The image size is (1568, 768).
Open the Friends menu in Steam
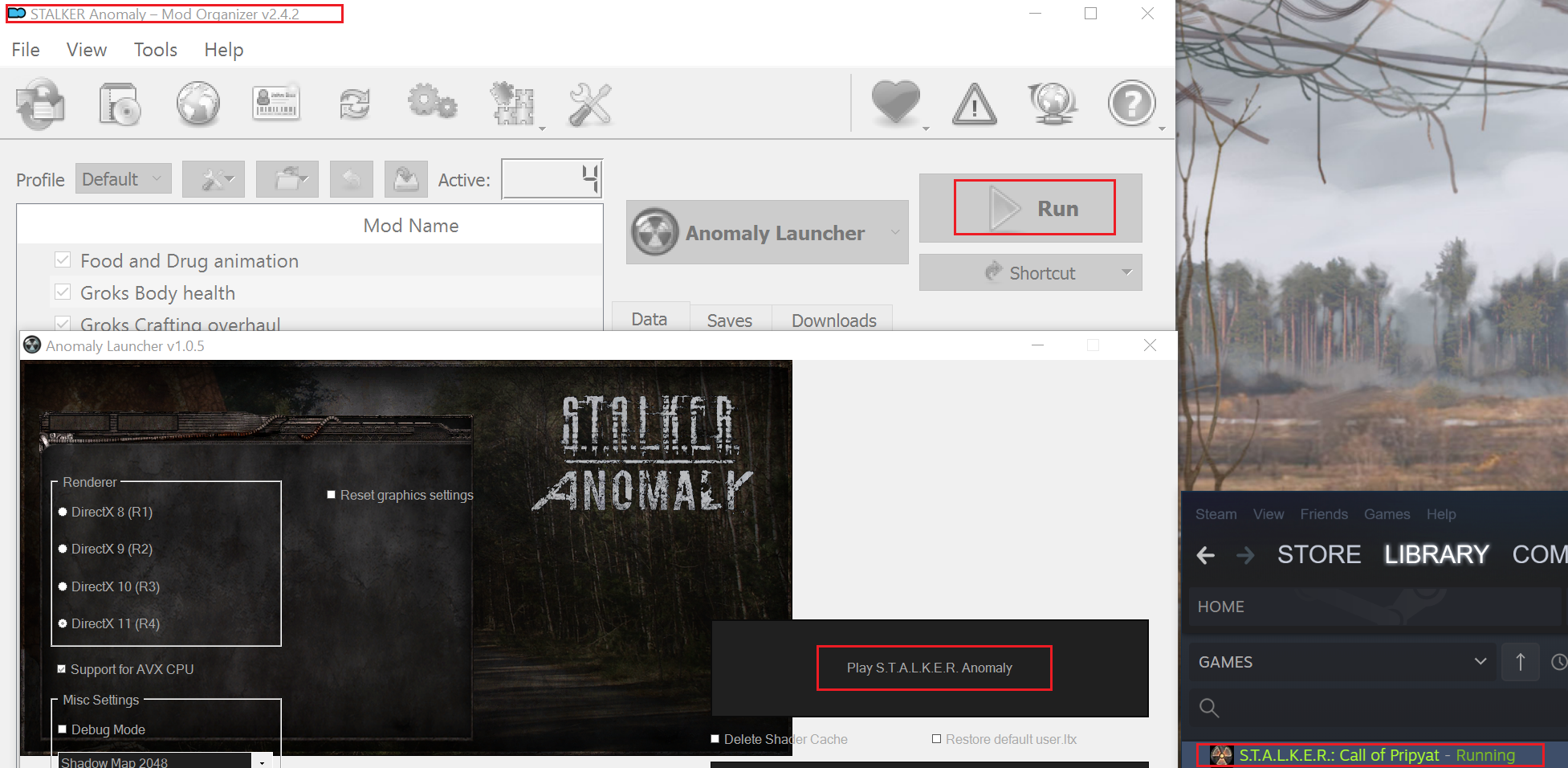pyautogui.click(x=1324, y=514)
